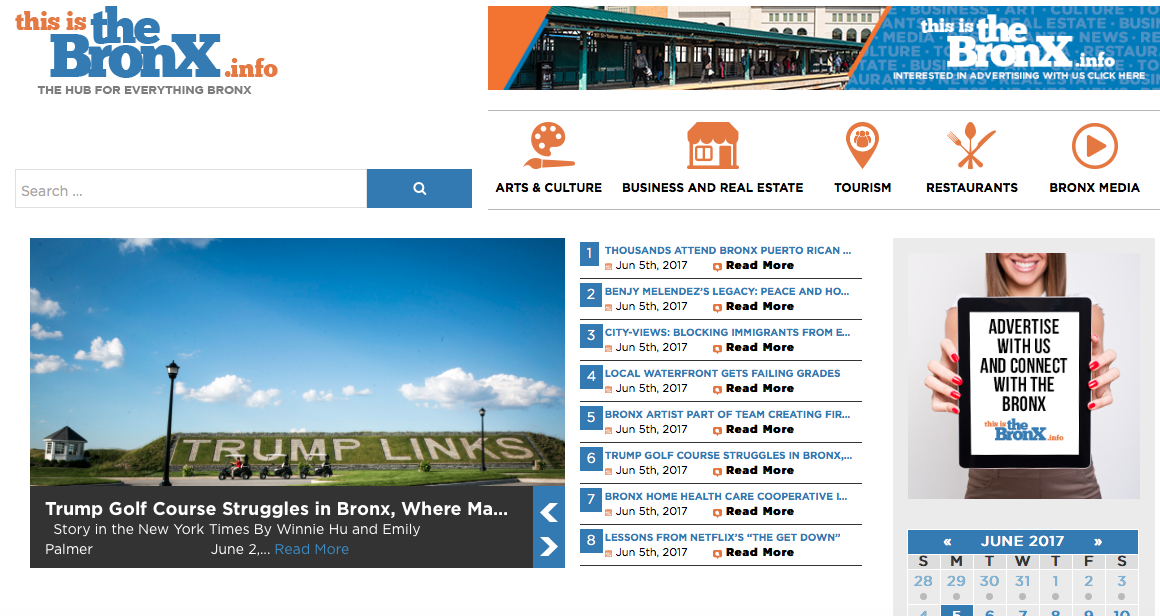The height and width of the screenshot is (616, 1160).
Task: Open the Tourism menu label
Action: (863, 188)
